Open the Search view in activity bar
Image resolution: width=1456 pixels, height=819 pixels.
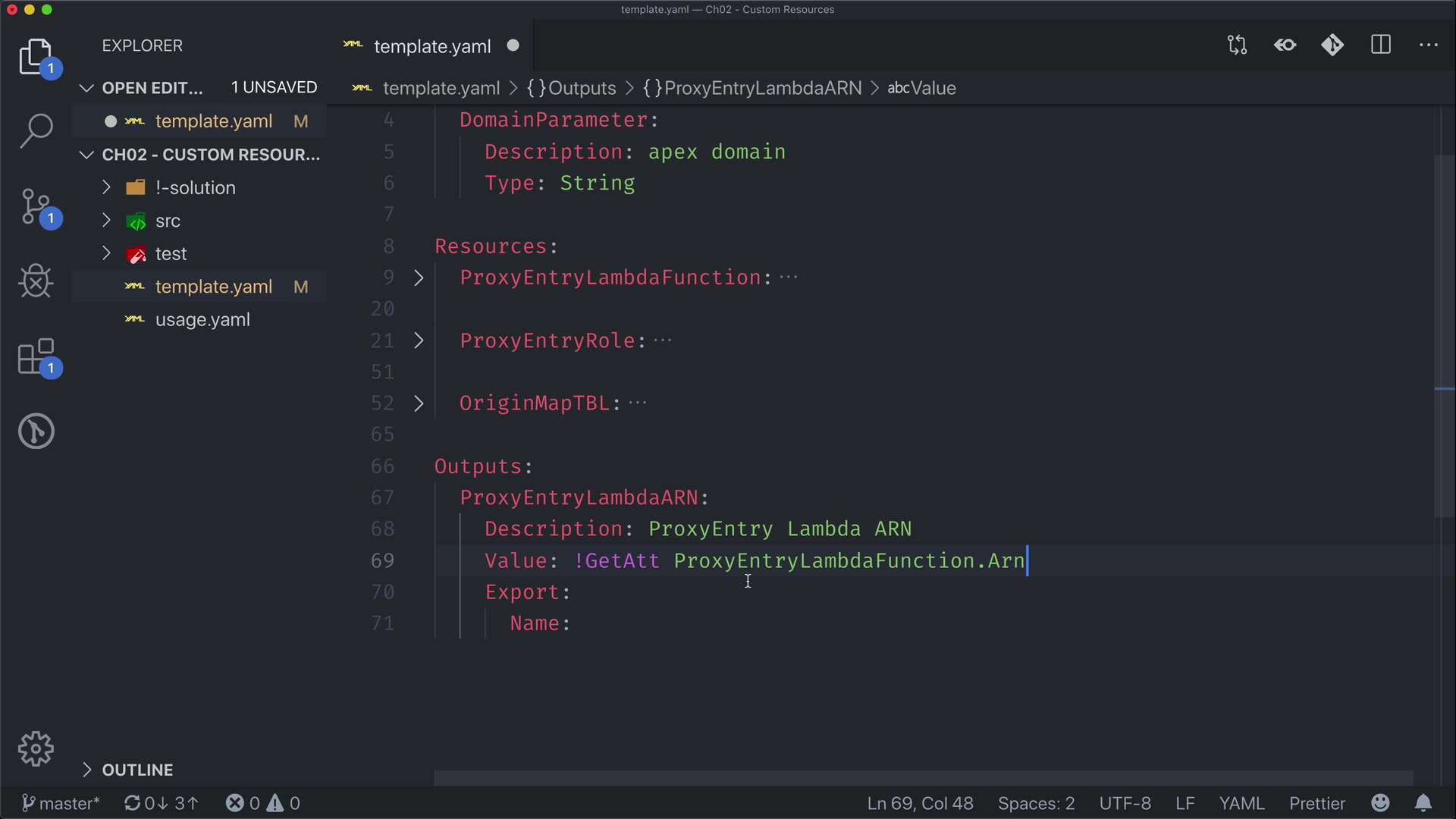[36, 131]
